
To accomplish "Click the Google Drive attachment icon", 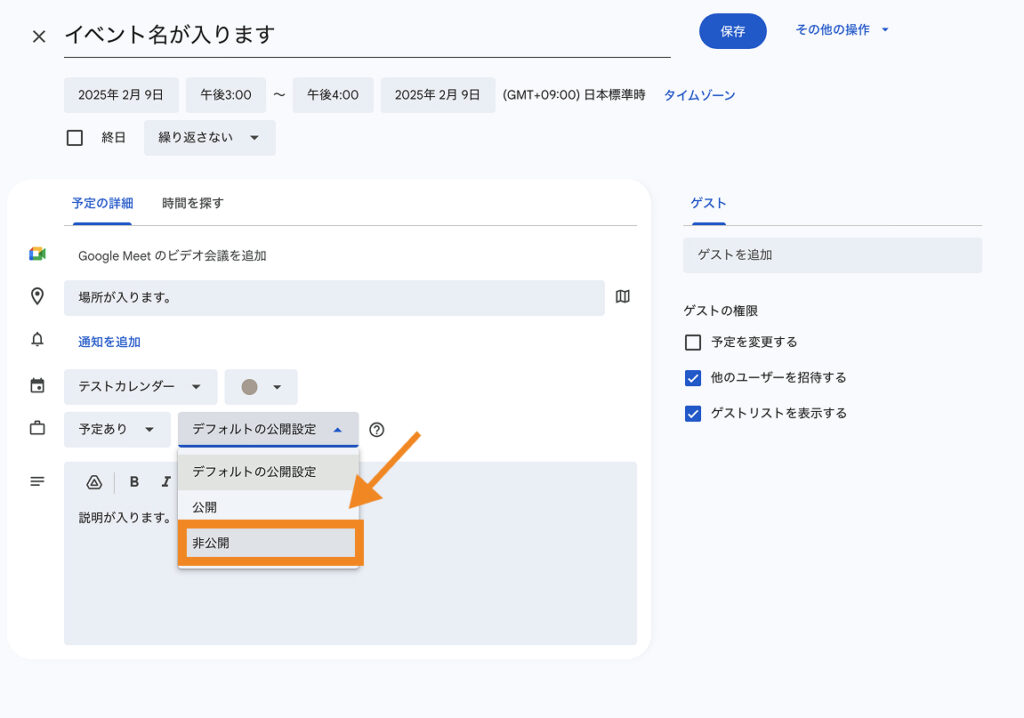I will coord(94,482).
